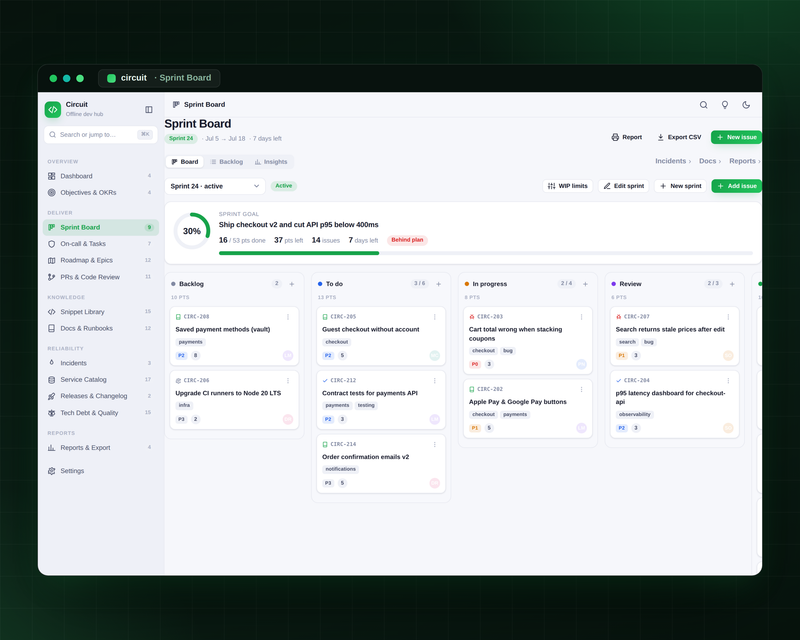The width and height of the screenshot is (800, 640).
Task: Add a card to the In progress column
Action: click(x=585, y=284)
